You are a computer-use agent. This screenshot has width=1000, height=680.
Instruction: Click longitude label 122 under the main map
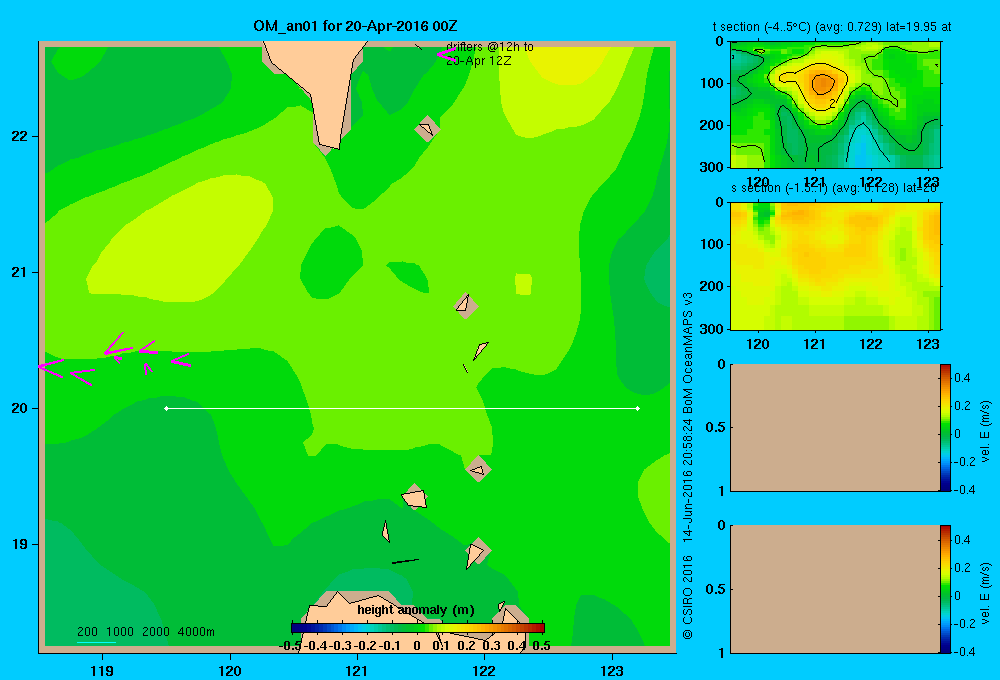click(x=484, y=670)
